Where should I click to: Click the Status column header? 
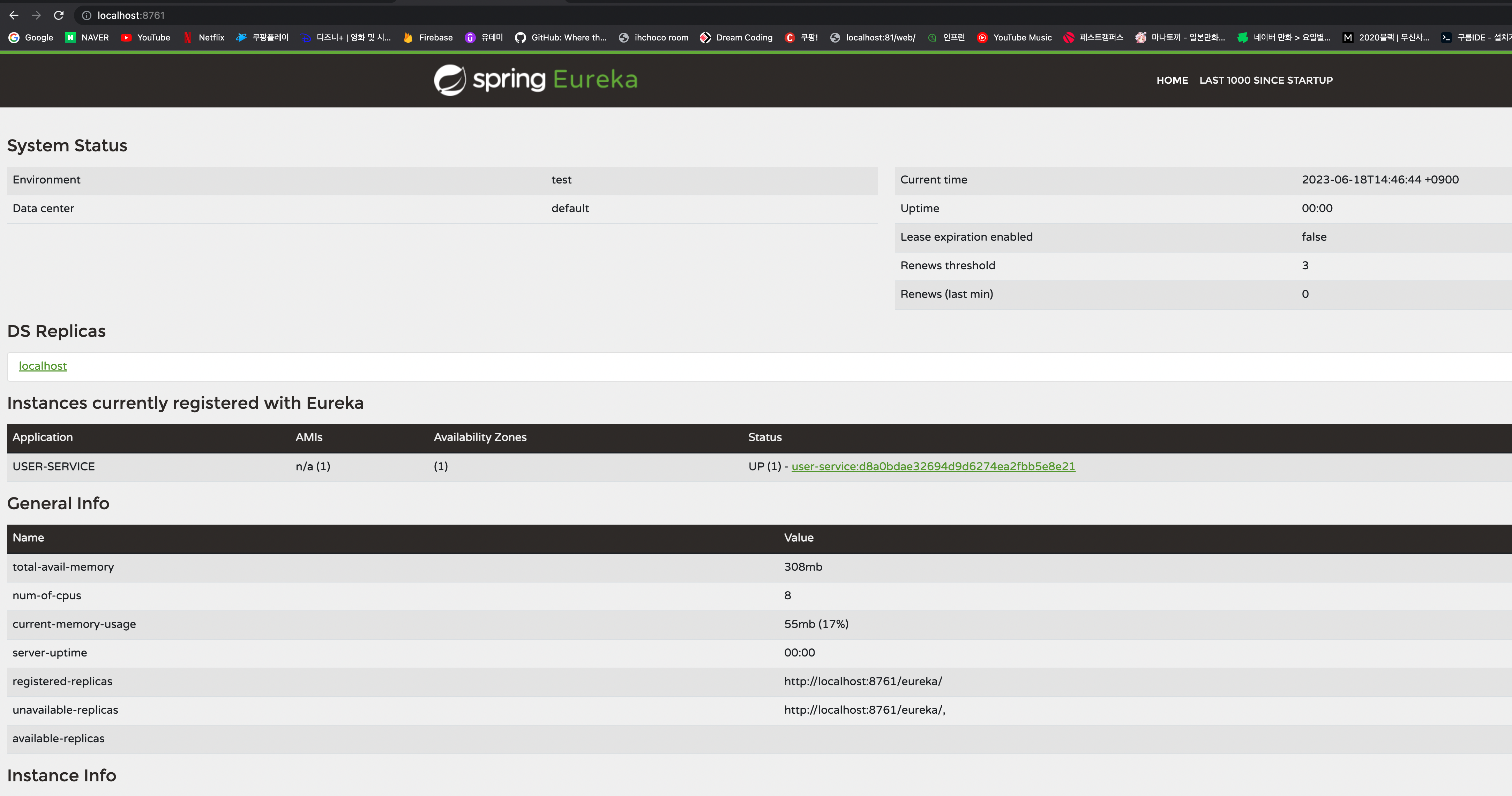(765, 438)
